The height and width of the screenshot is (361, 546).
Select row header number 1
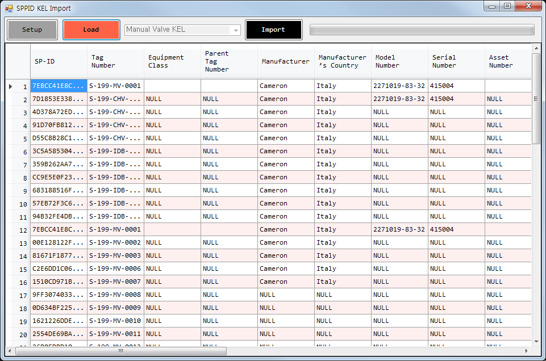pos(18,86)
